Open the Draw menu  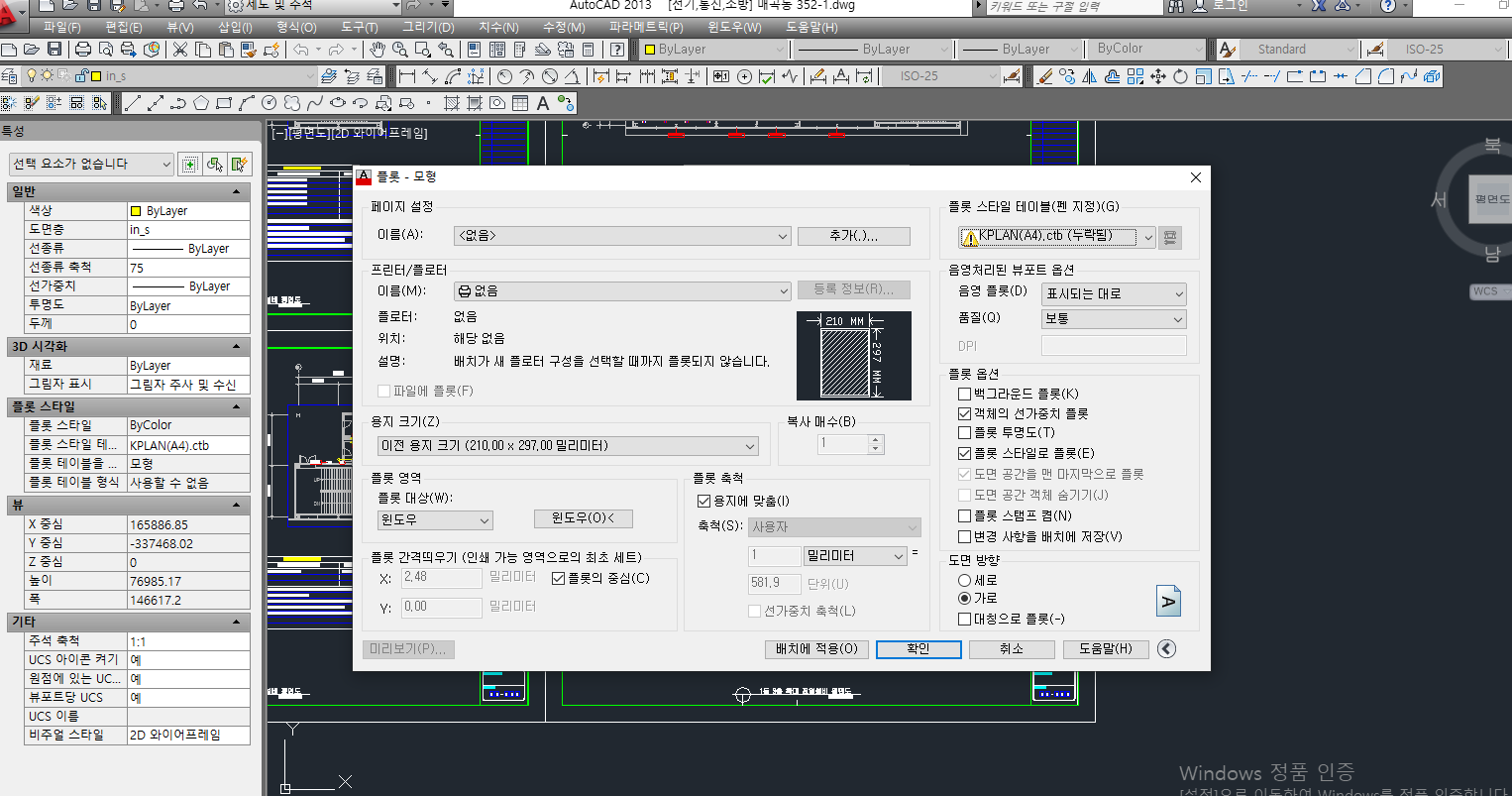pyautogui.click(x=428, y=27)
